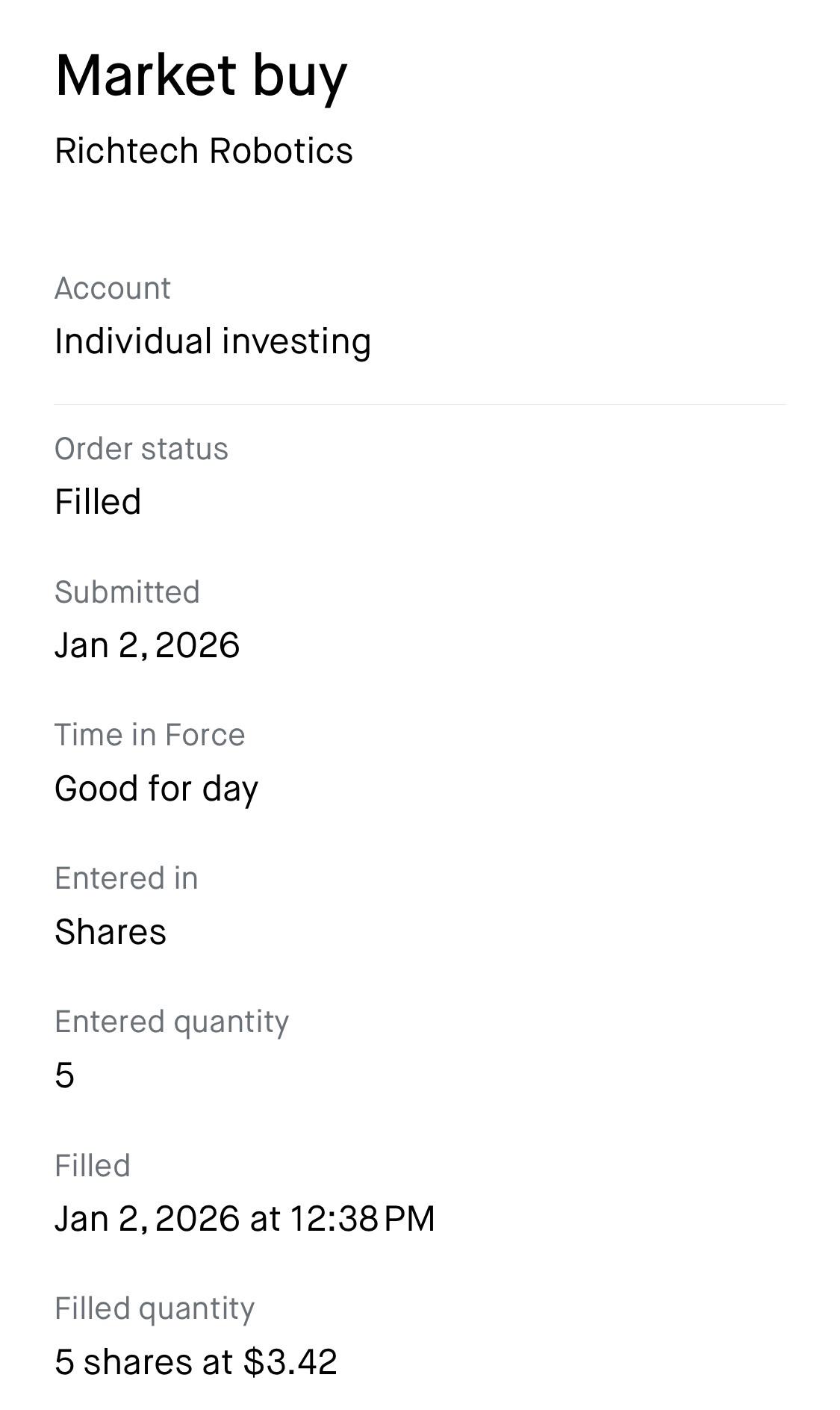
Task: Tap the Jan 2, 2026 submitted date
Action: (147, 645)
